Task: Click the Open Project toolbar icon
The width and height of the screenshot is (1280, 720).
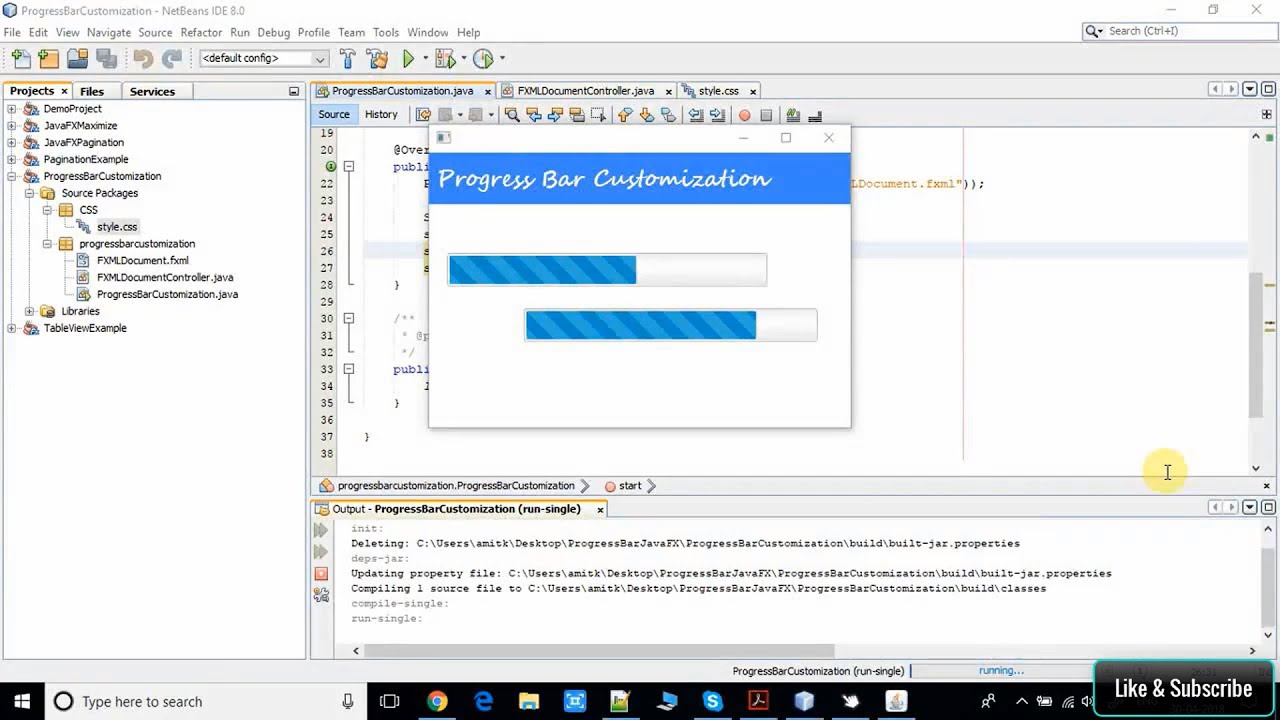Action: pyautogui.click(x=77, y=59)
